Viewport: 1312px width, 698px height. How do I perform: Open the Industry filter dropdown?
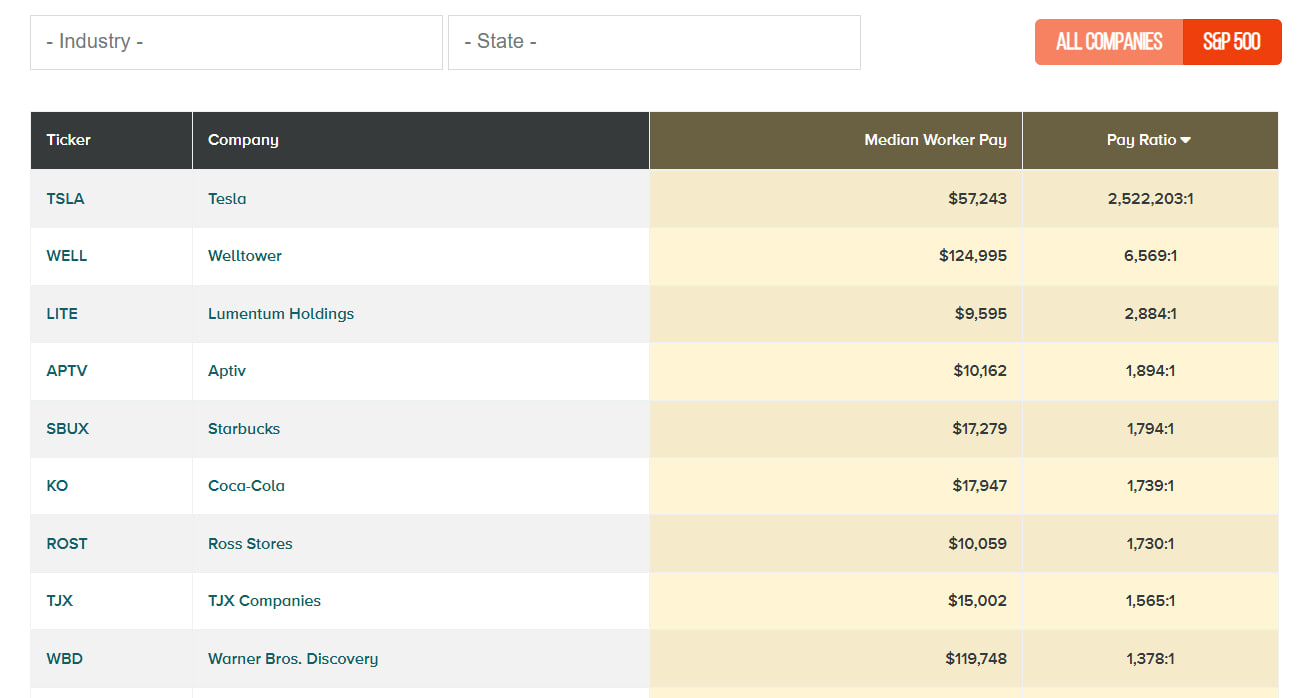(236, 42)
